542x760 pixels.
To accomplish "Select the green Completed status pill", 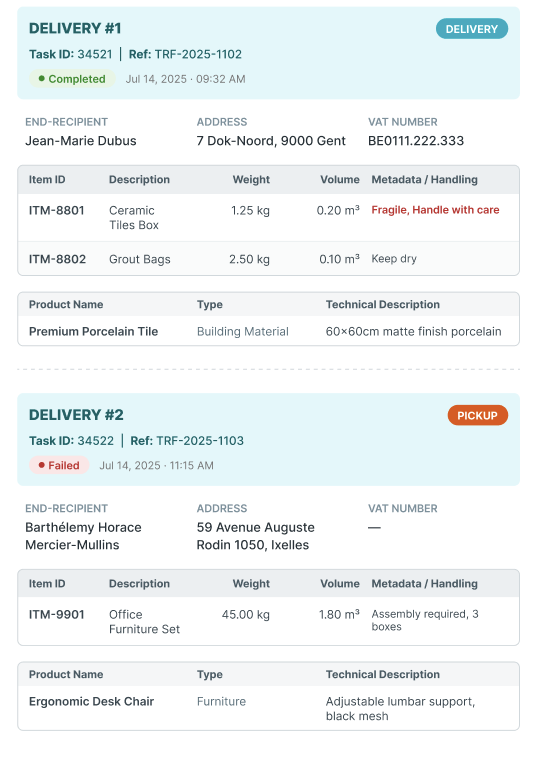I will (x=72, y=79).
